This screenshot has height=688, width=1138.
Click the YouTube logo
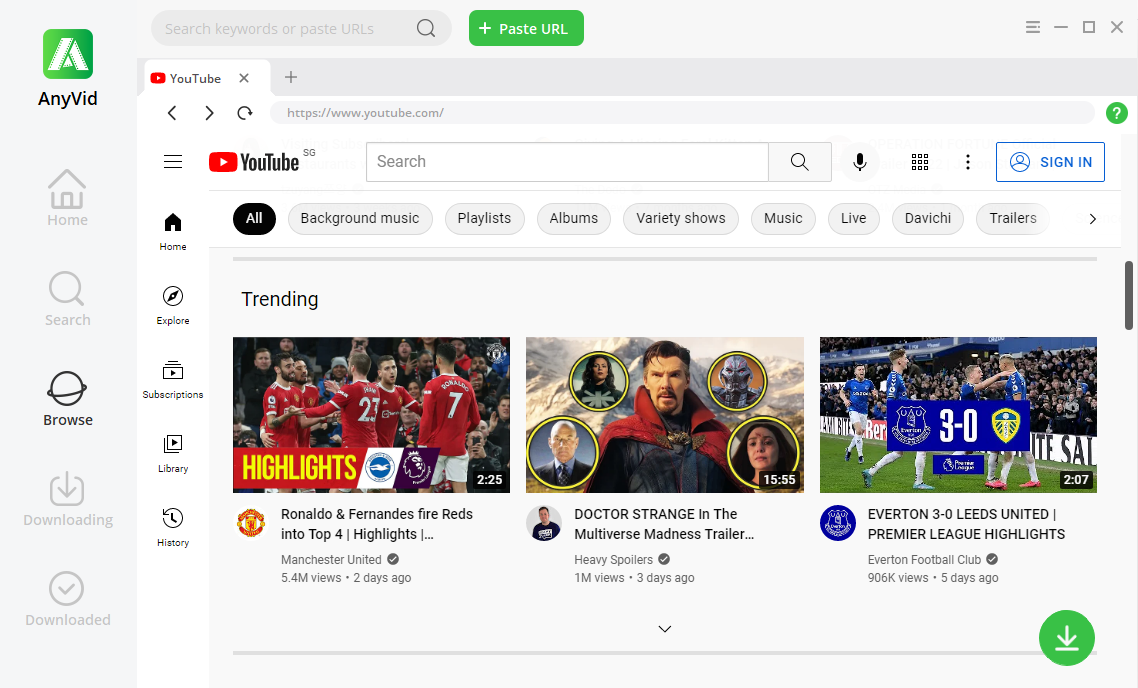tap(254, 162)
